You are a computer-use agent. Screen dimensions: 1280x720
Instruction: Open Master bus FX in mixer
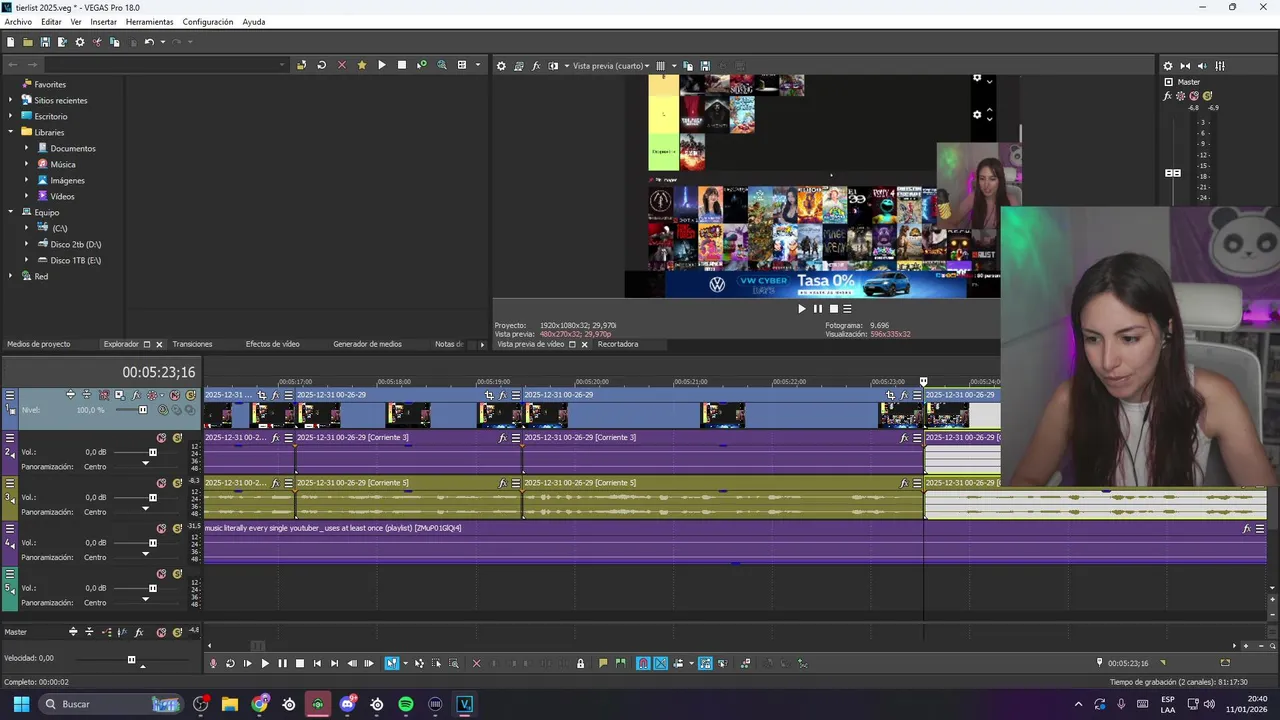(1168, 96)
